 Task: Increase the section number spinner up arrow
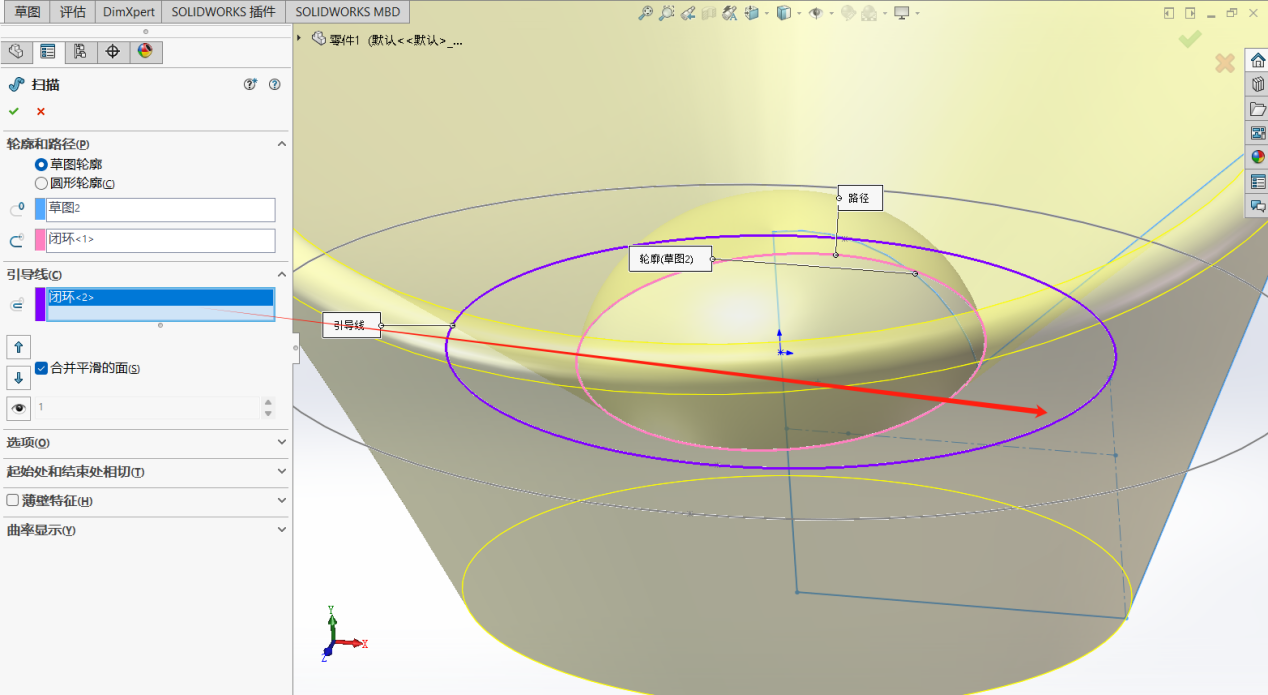point(267,403)
